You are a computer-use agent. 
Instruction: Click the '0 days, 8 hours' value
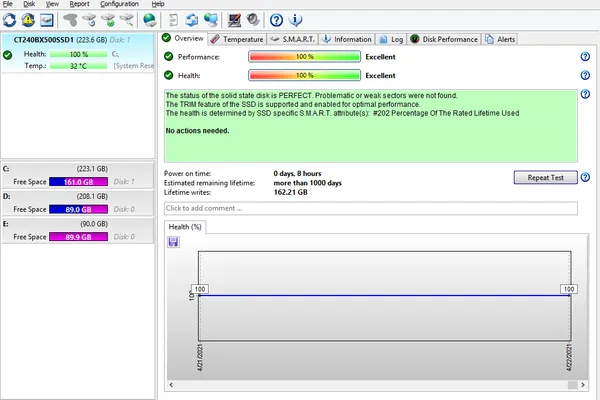297,173
